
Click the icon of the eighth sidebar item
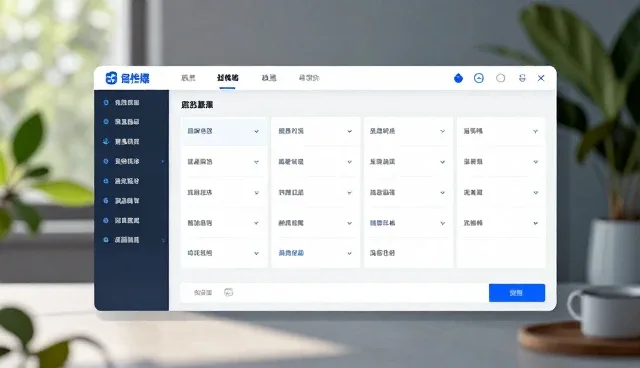(106, 240)
